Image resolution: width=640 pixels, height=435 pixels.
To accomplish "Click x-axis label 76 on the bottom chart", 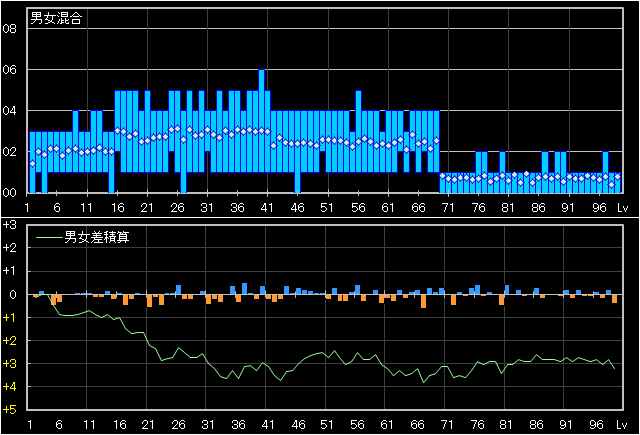I will pos(477,425).
